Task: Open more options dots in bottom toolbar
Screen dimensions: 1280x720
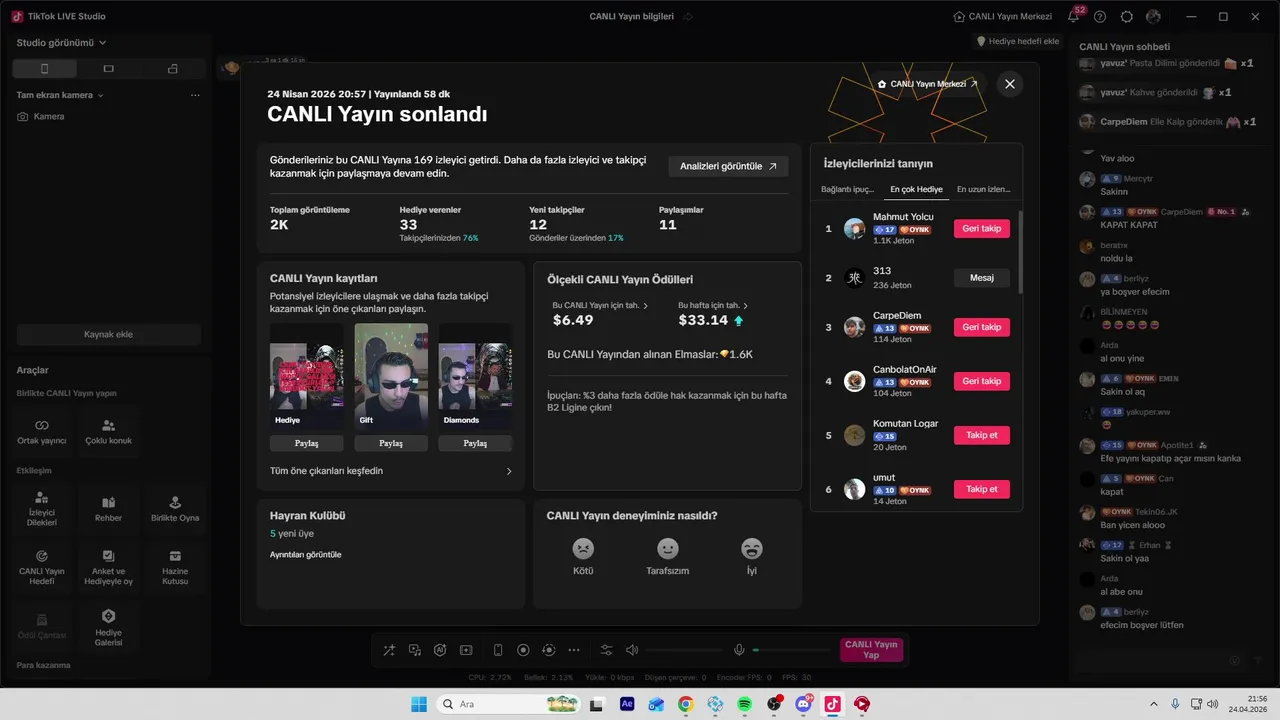Action: coord(574,650)
